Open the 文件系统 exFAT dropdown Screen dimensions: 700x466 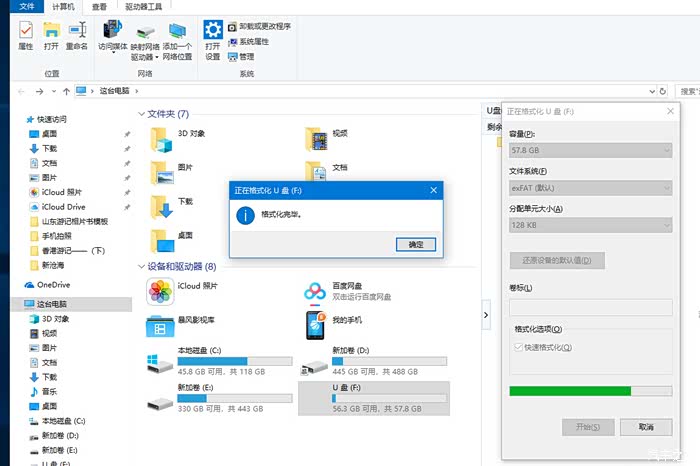tap(590, 187)
